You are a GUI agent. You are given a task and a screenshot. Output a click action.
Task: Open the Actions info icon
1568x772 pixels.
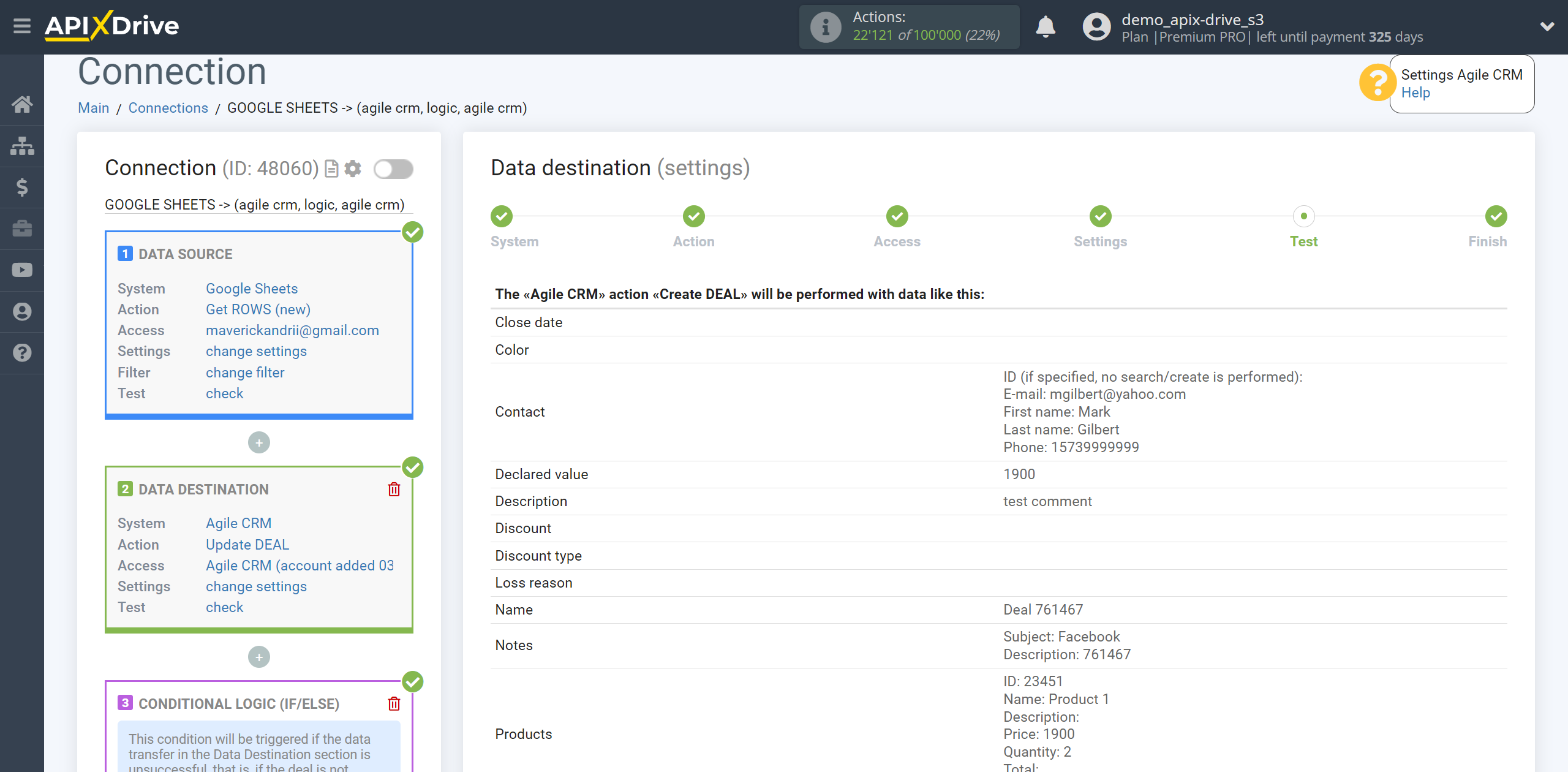pyautogui.click(x=826, y=27)
